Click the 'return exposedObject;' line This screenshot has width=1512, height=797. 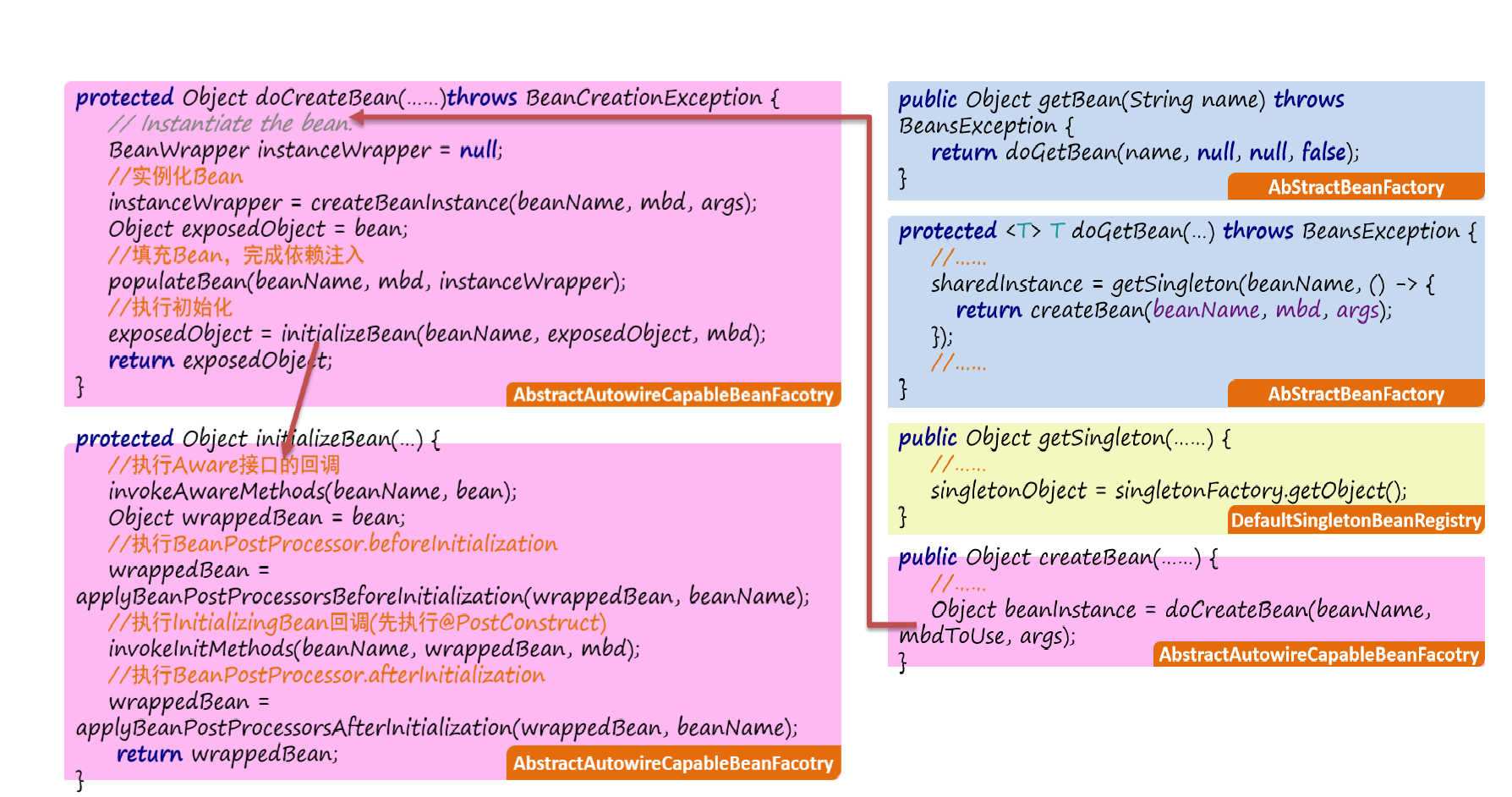tap(220, 360)
